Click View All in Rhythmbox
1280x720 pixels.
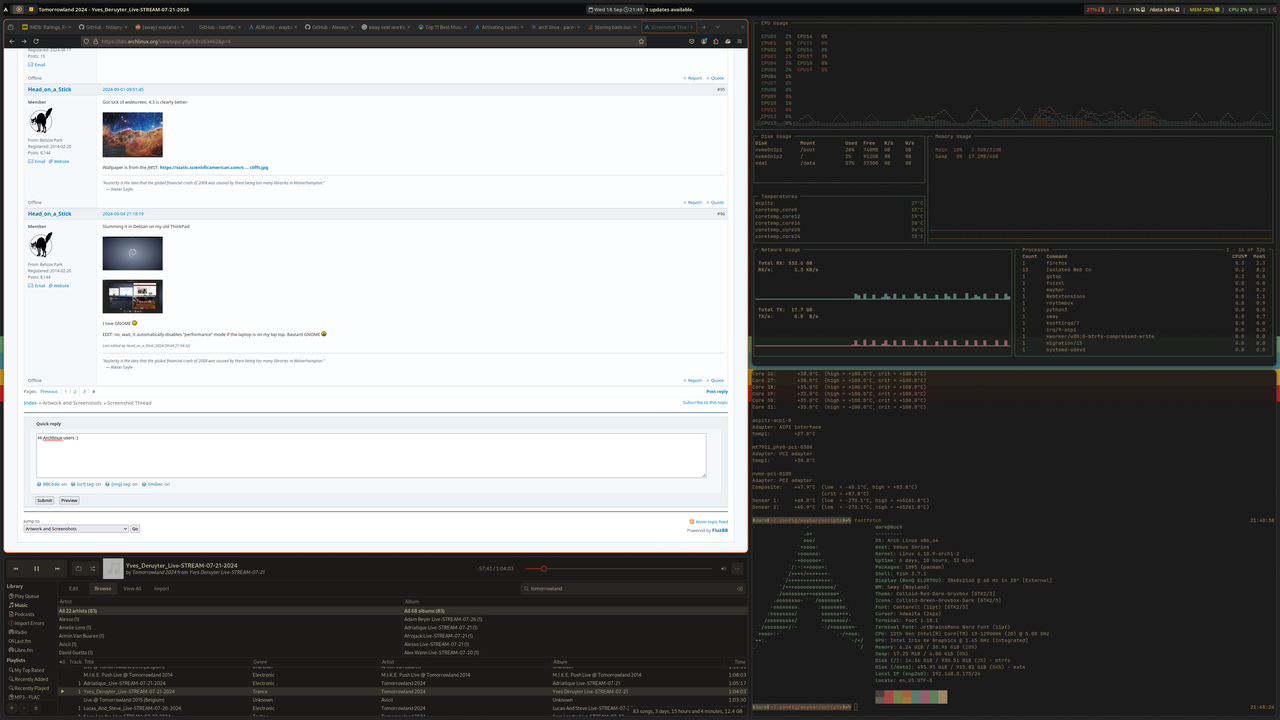132,589
